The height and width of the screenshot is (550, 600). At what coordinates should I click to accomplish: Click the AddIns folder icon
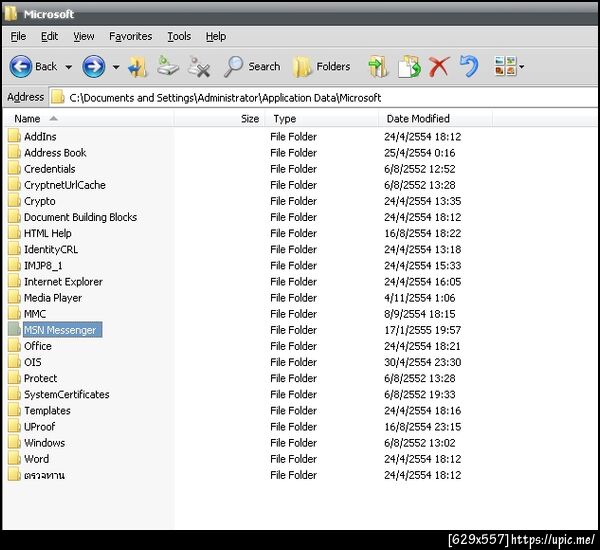click(x=15, y=136)
